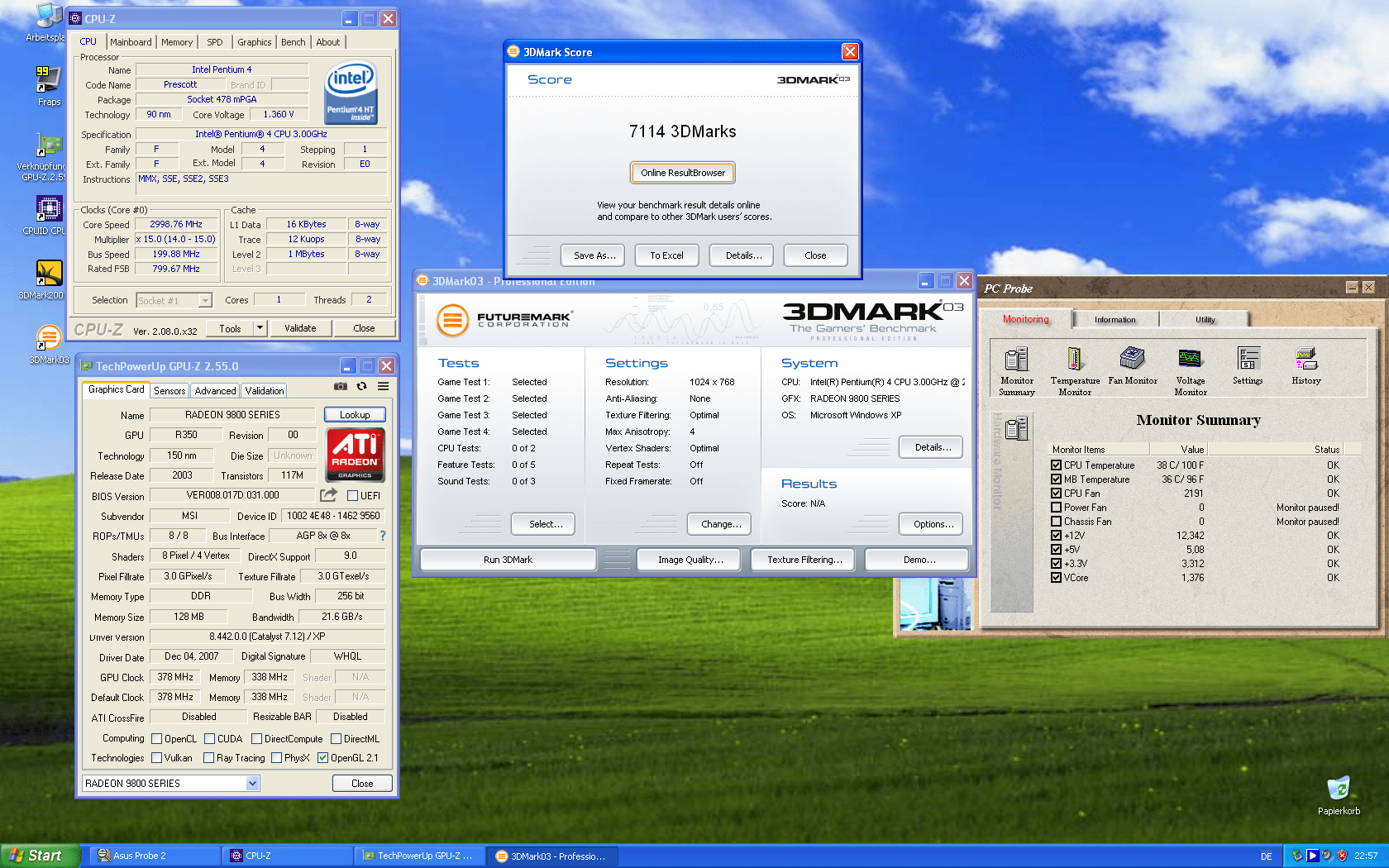Open History icon in PC Probe
This screenshot has width=1389, height=868.
click(x=1306, y=366)
